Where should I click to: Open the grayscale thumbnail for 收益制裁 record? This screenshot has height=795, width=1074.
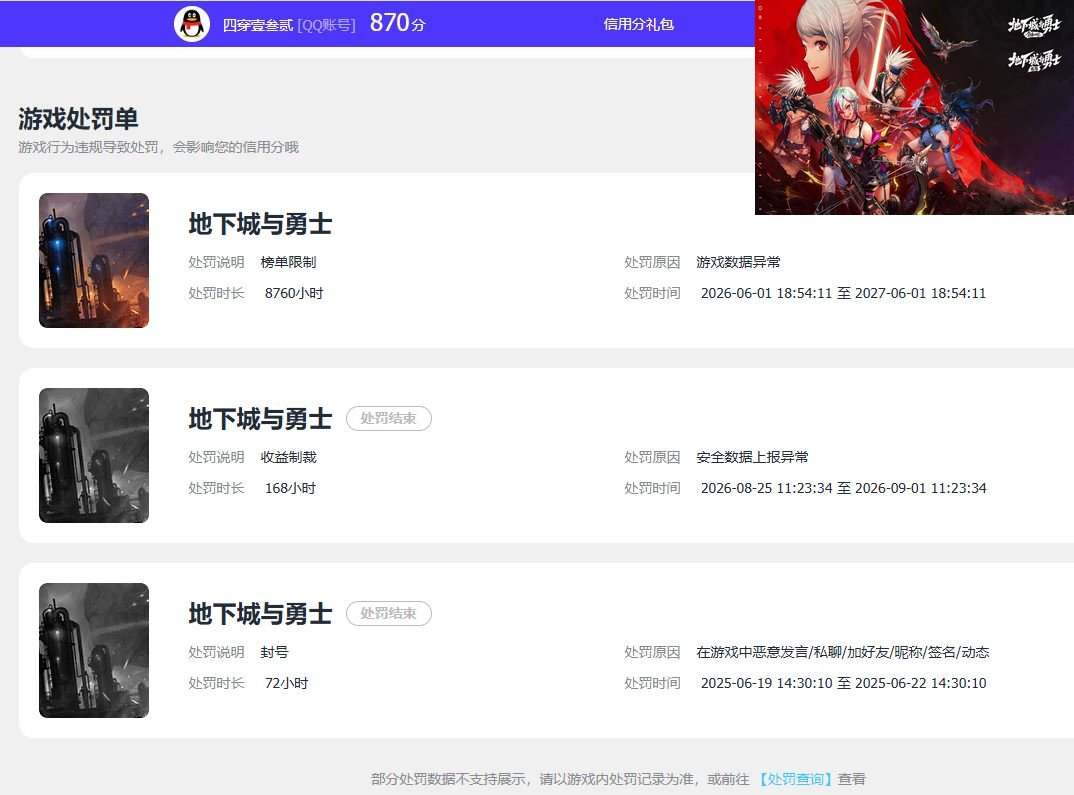click(x=94, y=455)
